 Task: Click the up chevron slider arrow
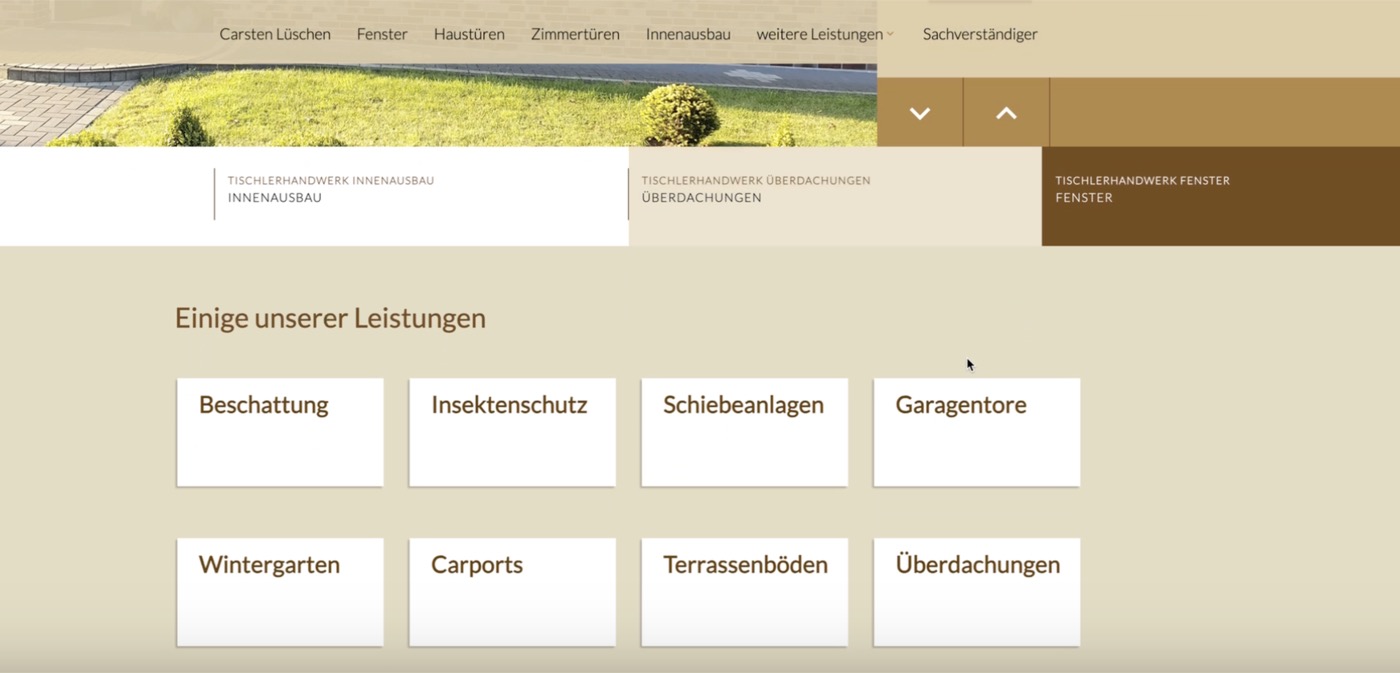tap(1007, 113)
